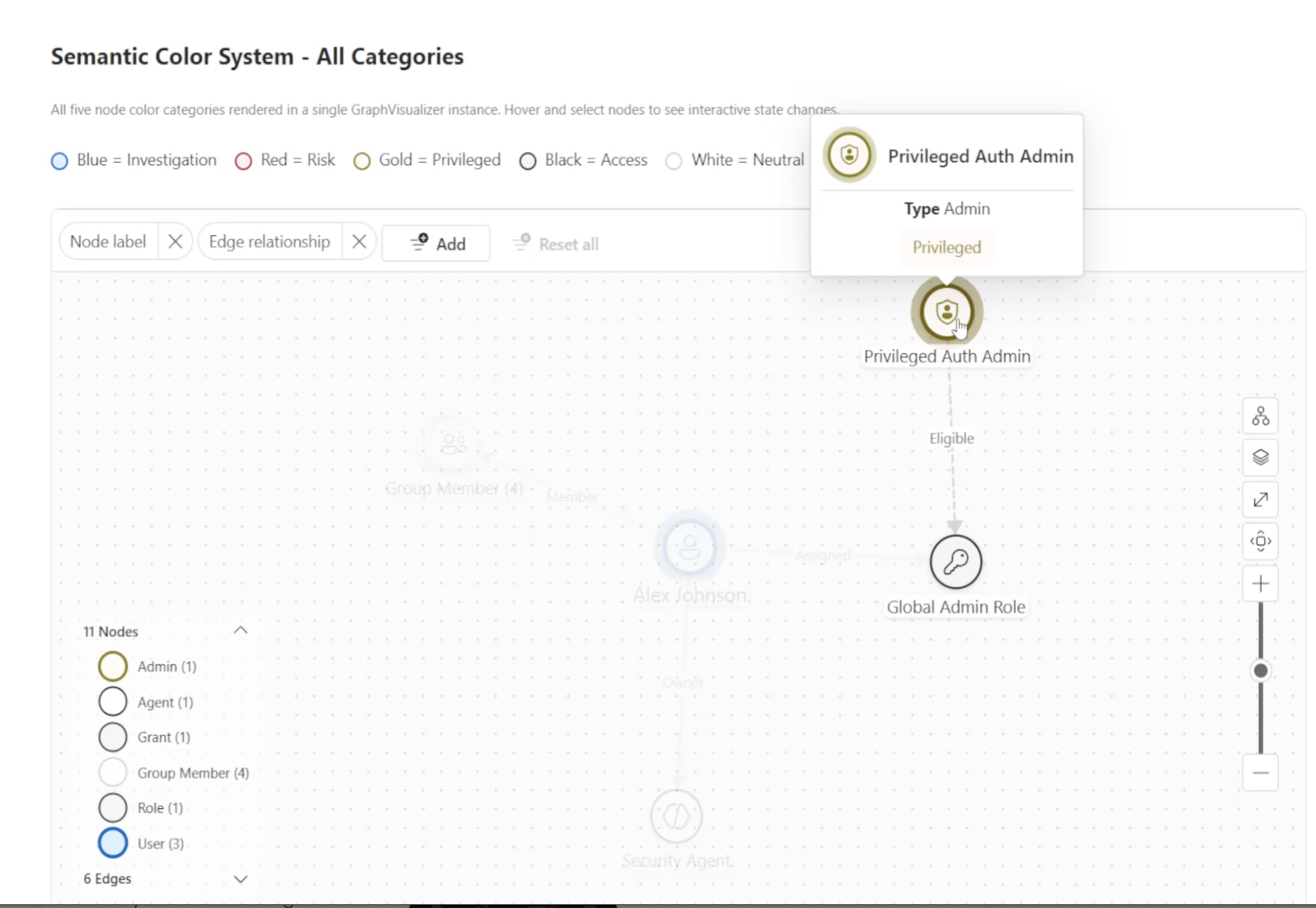
Task: Click Semantic Color System heading
Action: coord(257,57)
